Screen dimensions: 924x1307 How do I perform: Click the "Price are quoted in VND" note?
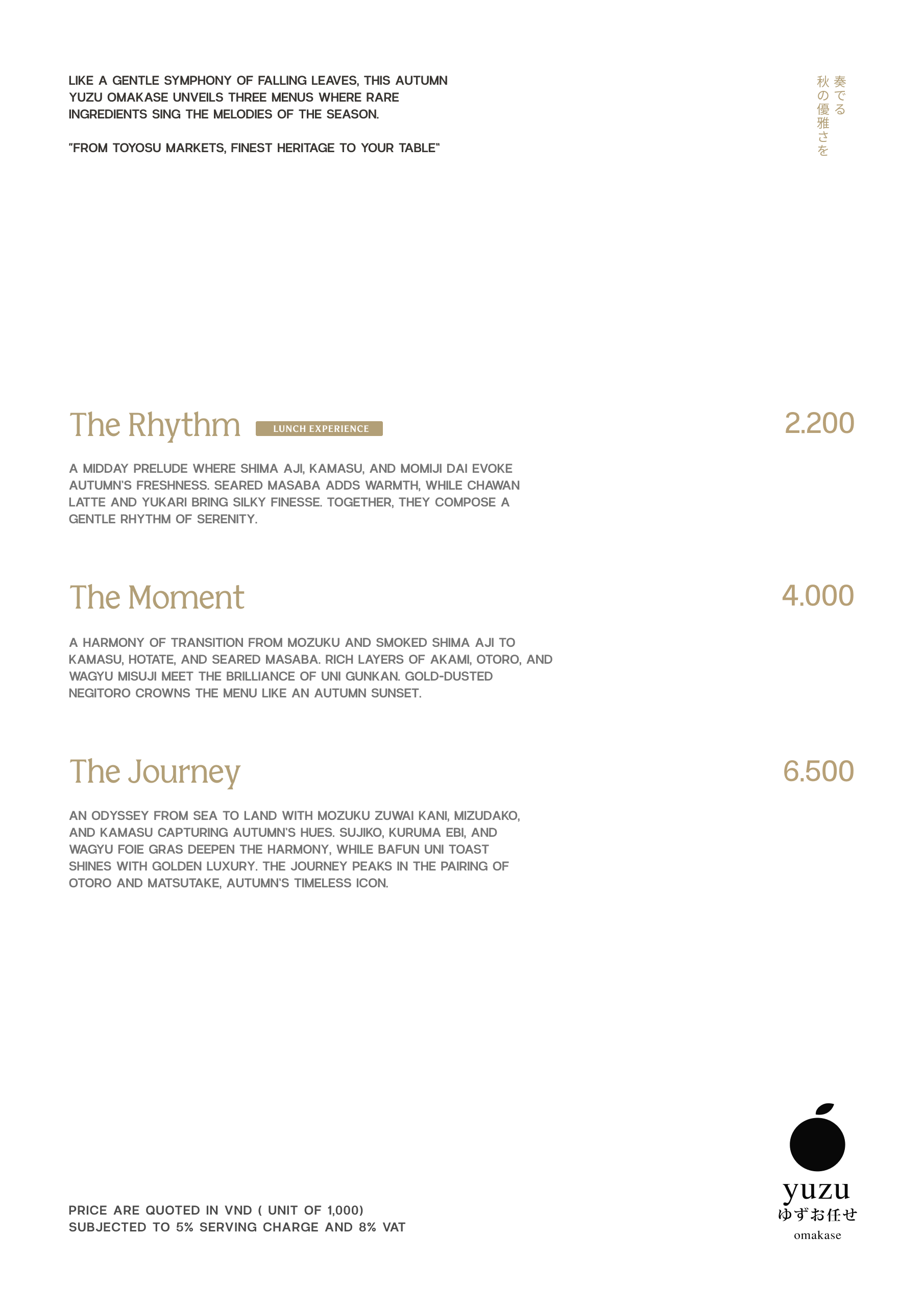pos(216,1210)
